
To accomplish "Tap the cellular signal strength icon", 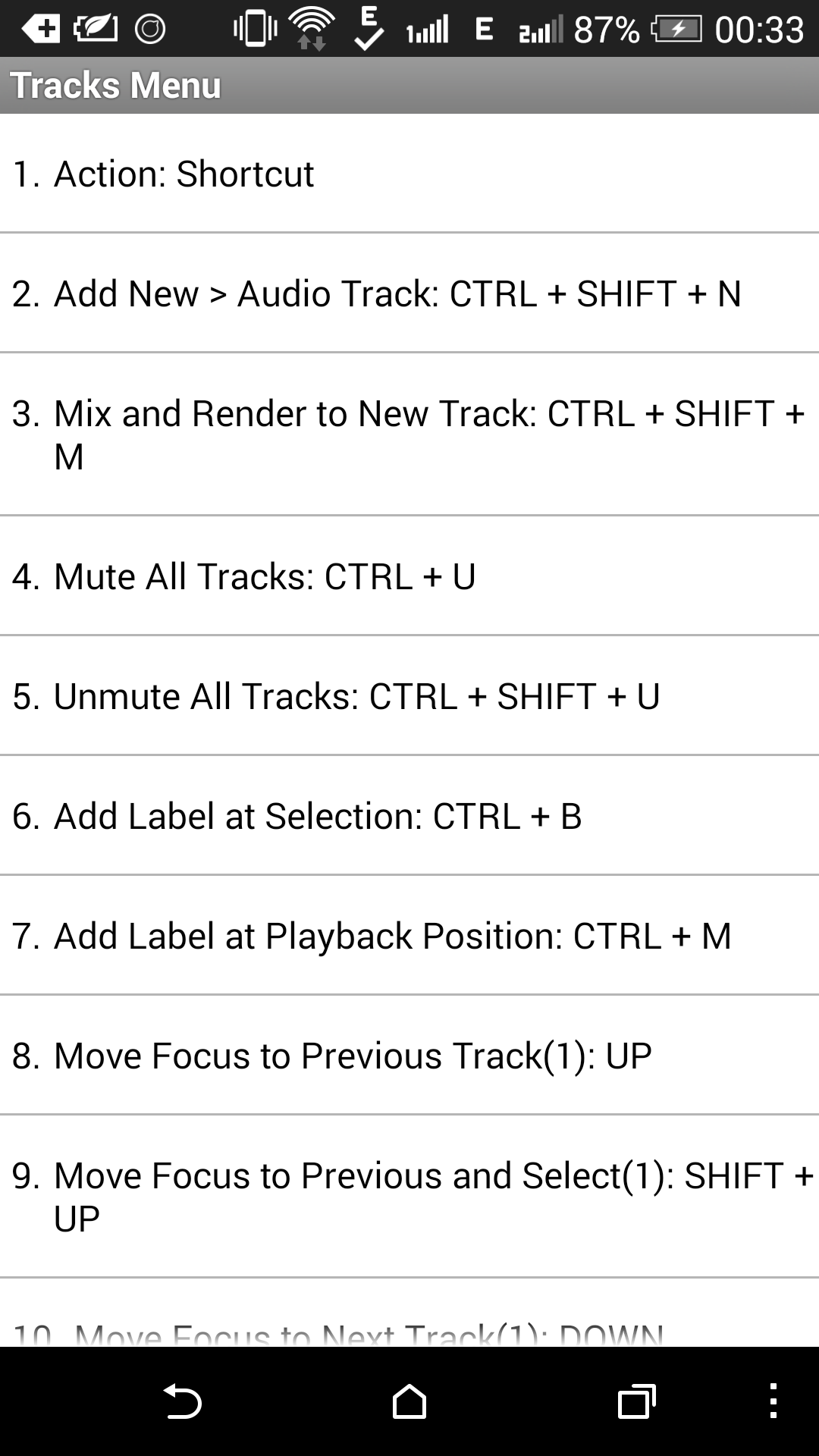I will [425, 30].
